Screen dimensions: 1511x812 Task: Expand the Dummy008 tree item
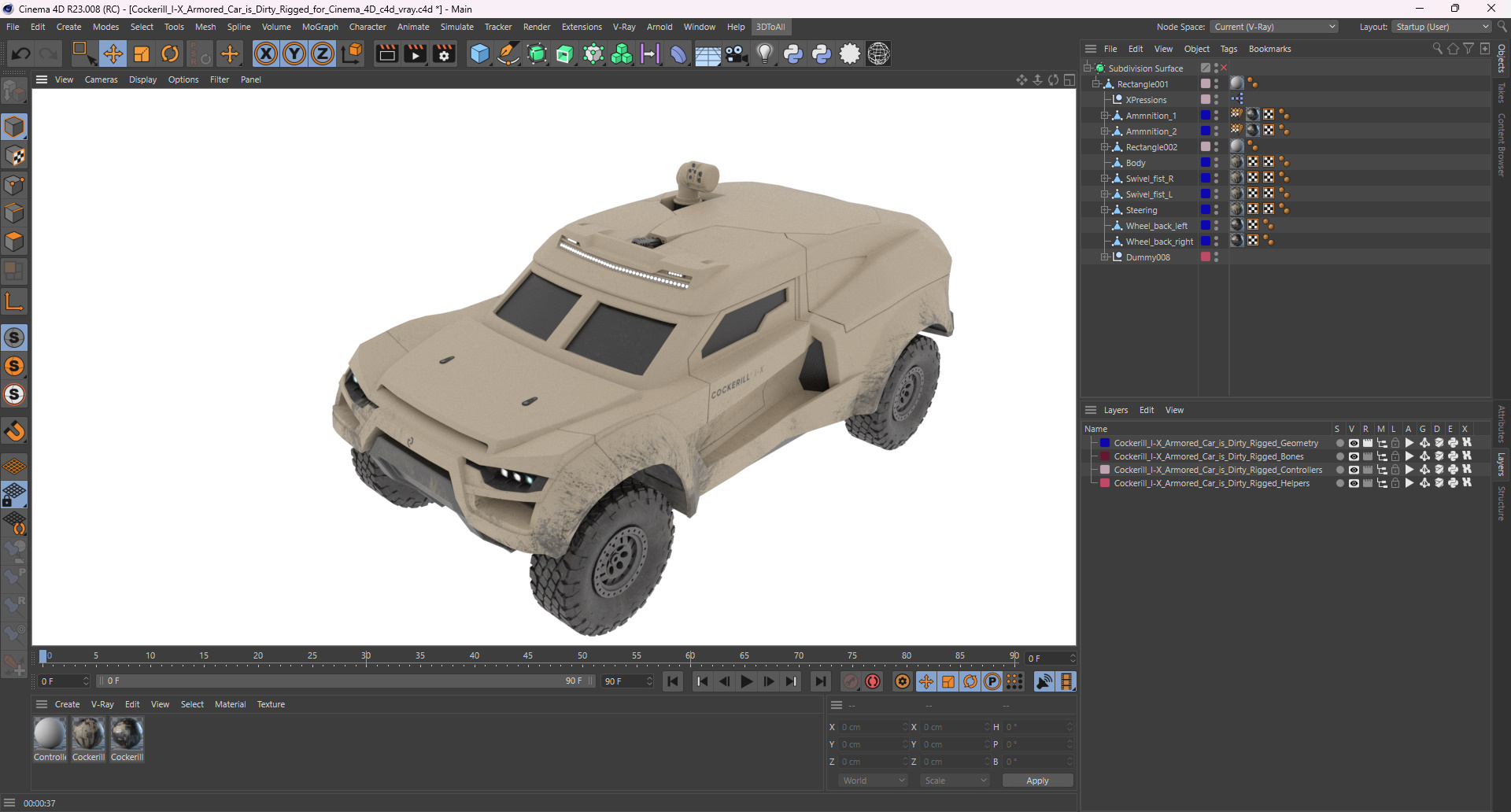pos(1105,257)
